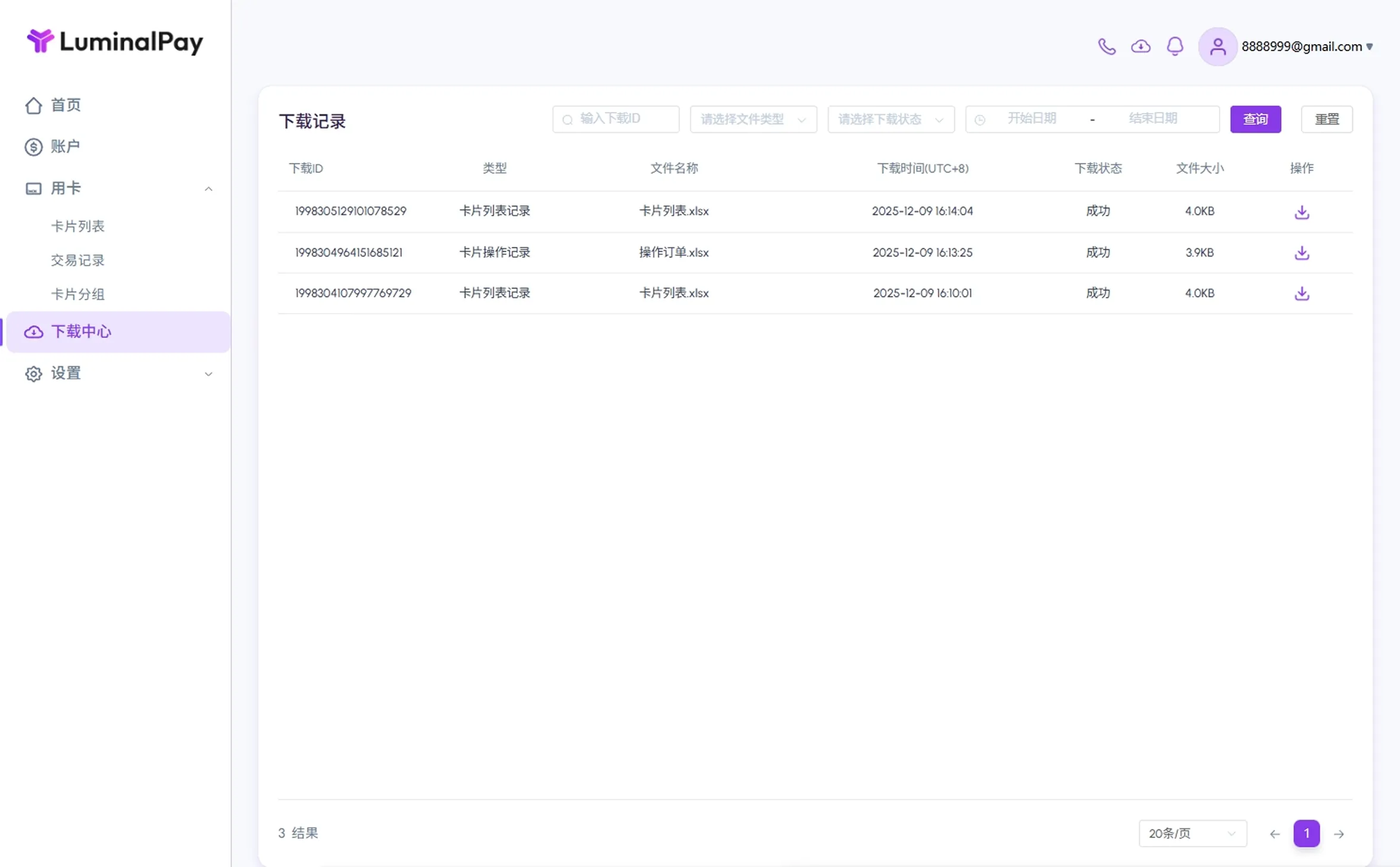Download the 操作订单.xlsx file

pos(1302,253)
